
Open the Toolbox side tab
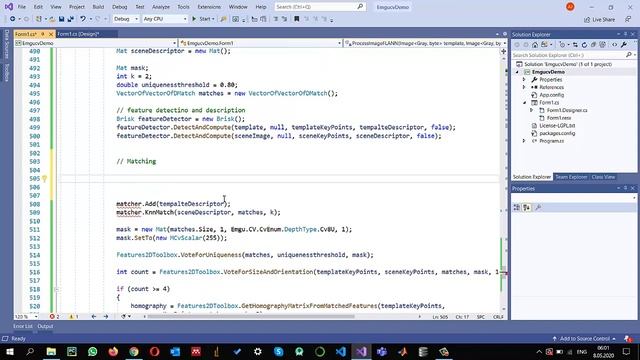[x=7, y=73]
